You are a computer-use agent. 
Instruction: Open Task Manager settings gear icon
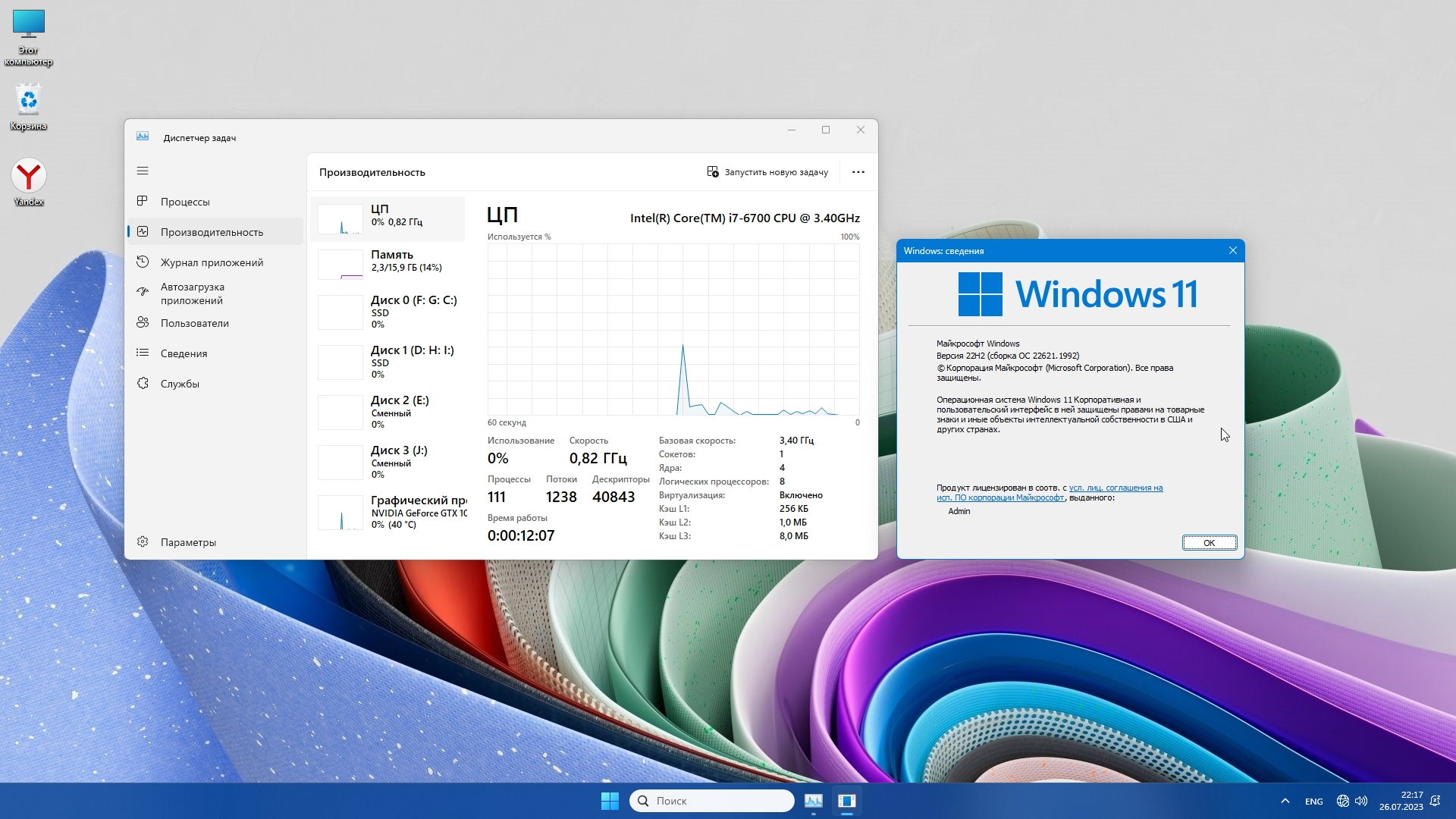pyautogui.click(x=143, y=541)
